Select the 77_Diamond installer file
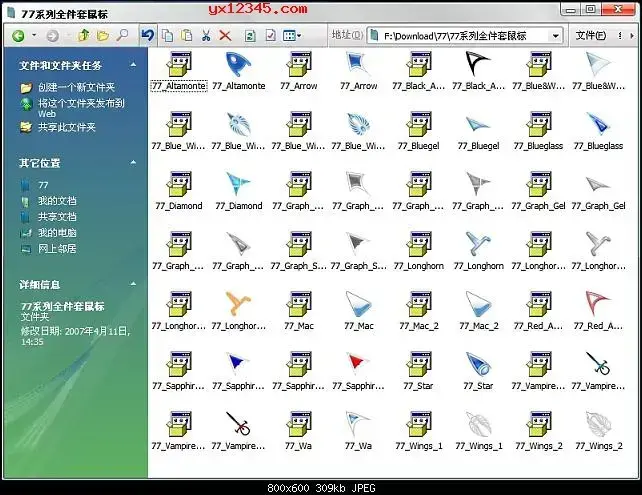 point(179,190)
